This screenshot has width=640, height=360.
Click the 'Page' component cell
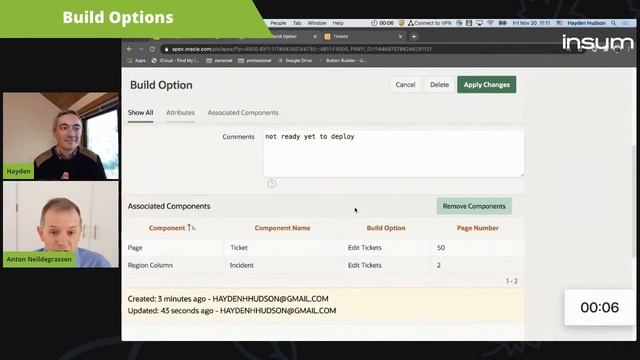pyautogui.click(x=135, y=247)
